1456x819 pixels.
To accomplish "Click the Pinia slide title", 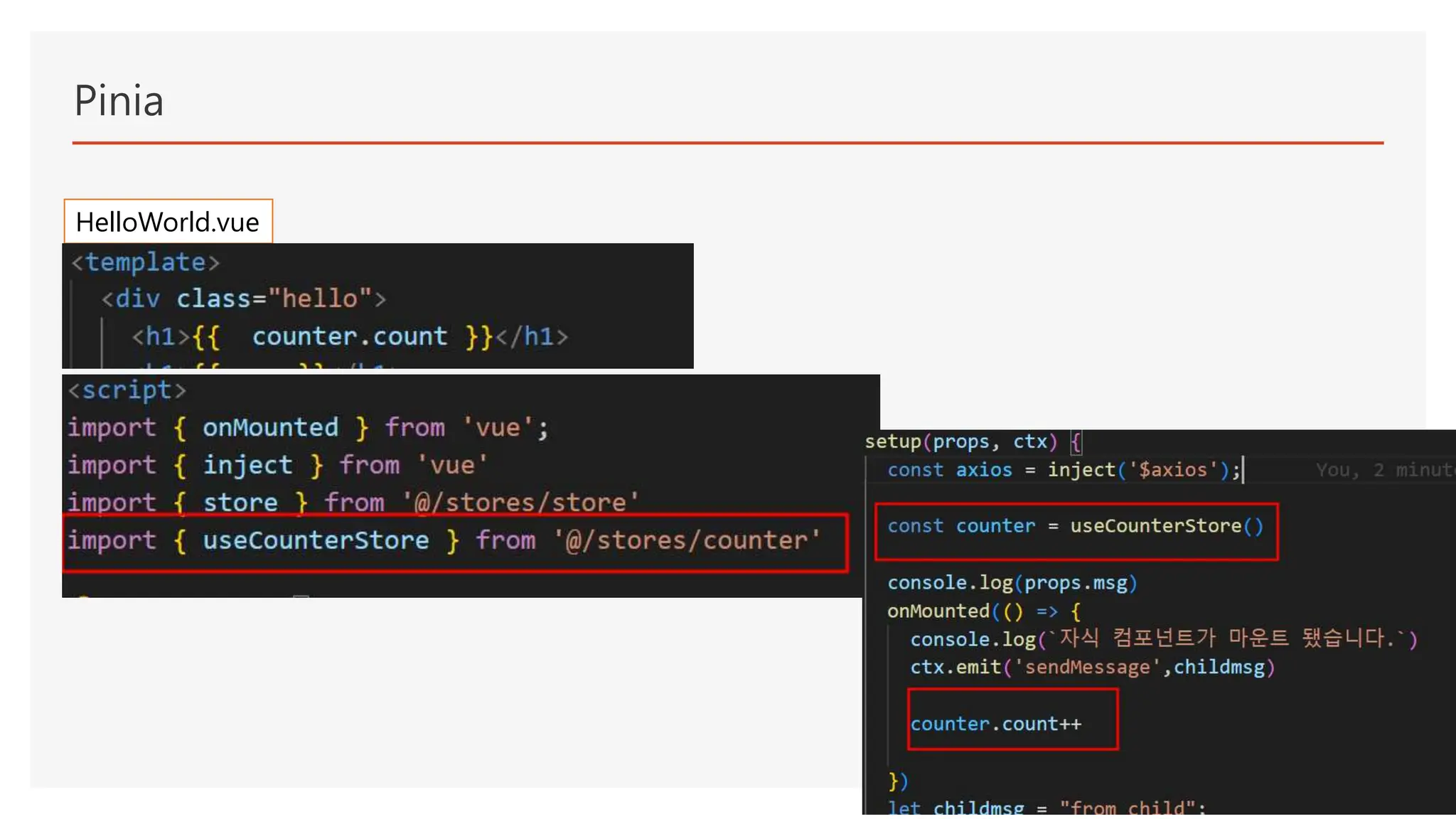I will (x=119, y=100).
